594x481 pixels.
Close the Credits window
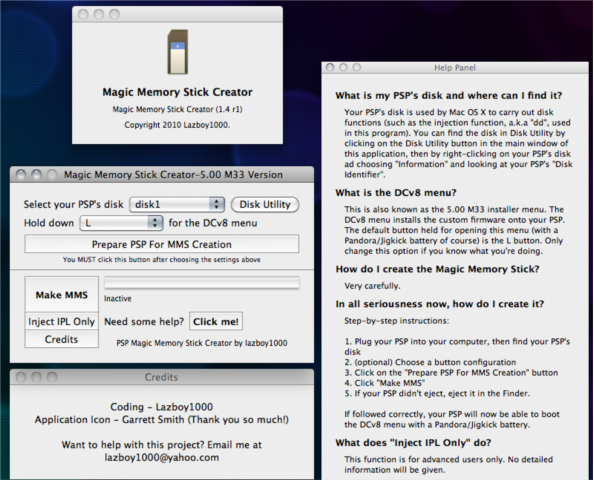(x=21, y=377)
